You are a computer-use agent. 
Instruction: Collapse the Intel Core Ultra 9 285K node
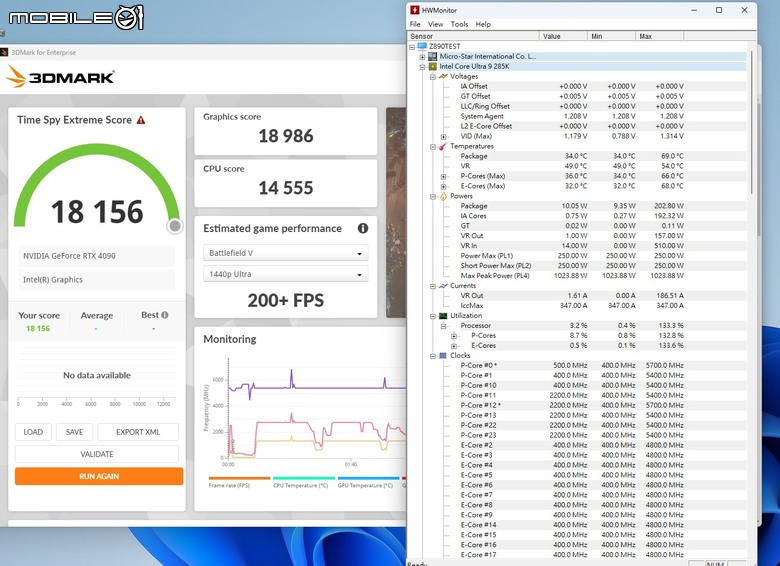[422, 67]
